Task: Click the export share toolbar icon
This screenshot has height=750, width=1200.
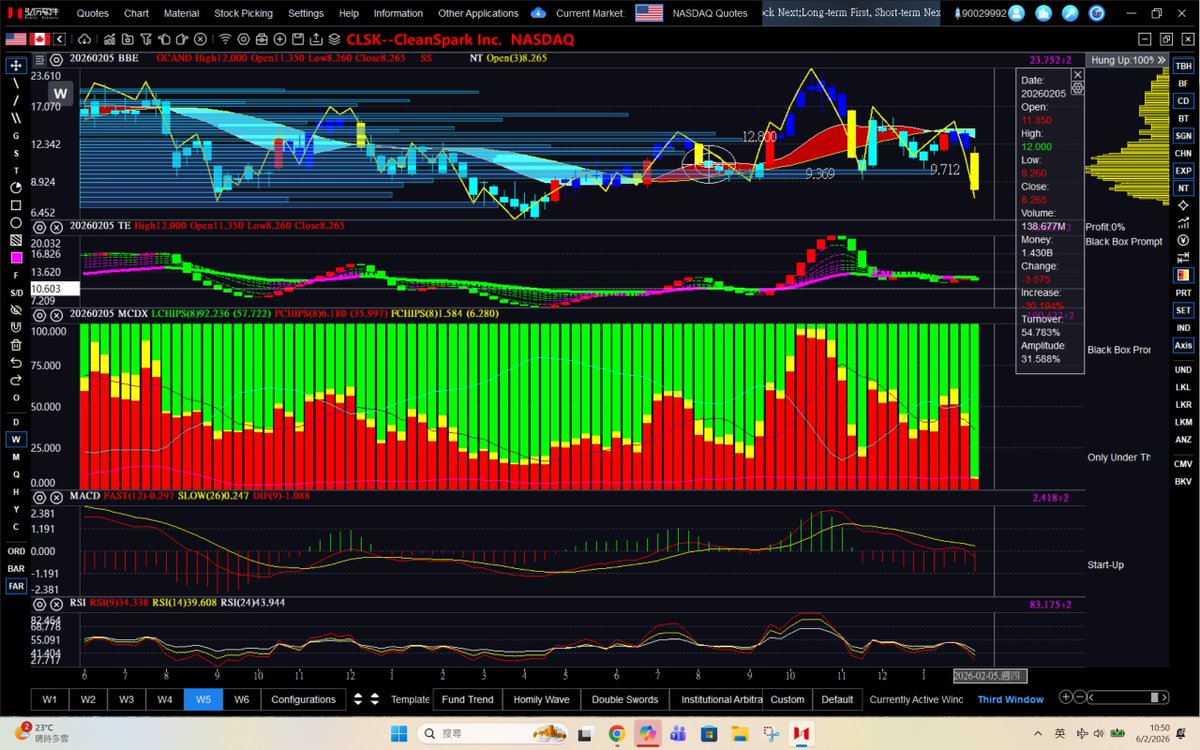Action: (316, 39)
